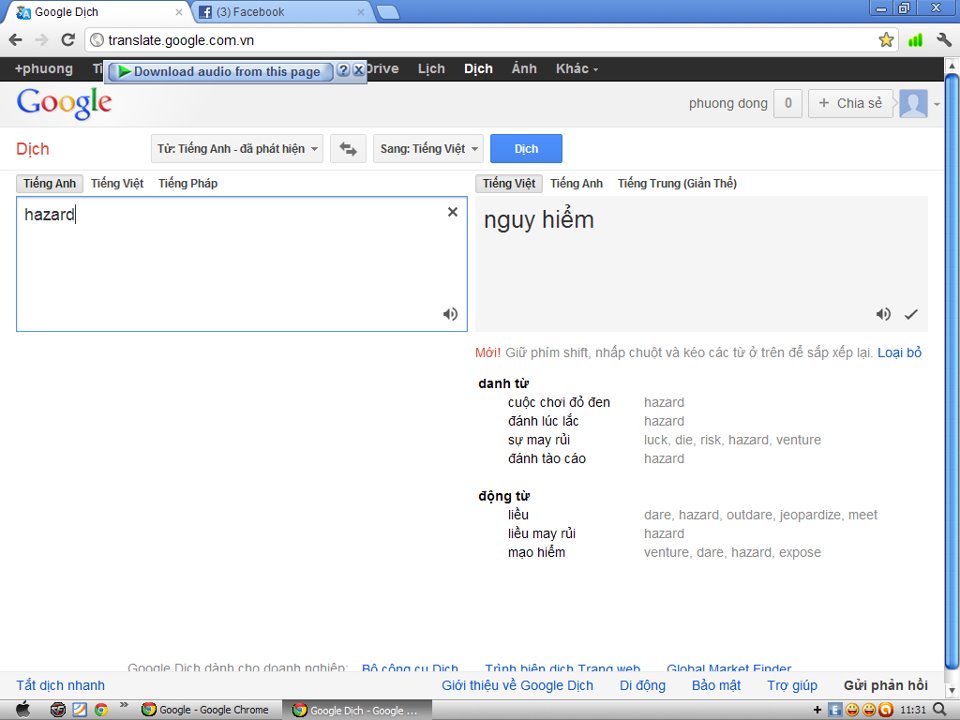
Task: Select Tiếng Anh as target language
Action: [576, 183]
